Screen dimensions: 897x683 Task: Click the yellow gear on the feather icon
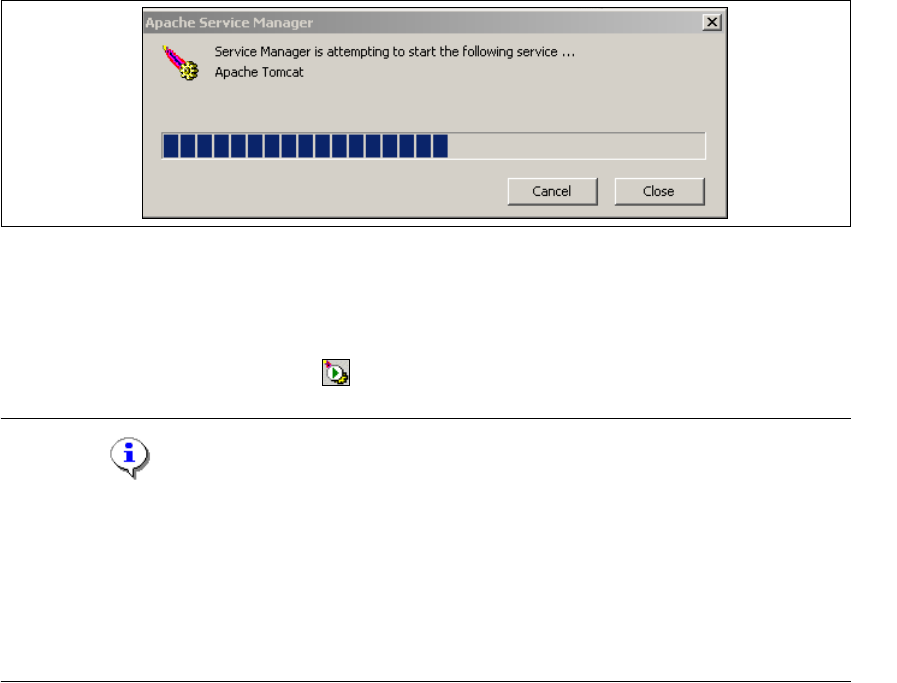(190, 71)
